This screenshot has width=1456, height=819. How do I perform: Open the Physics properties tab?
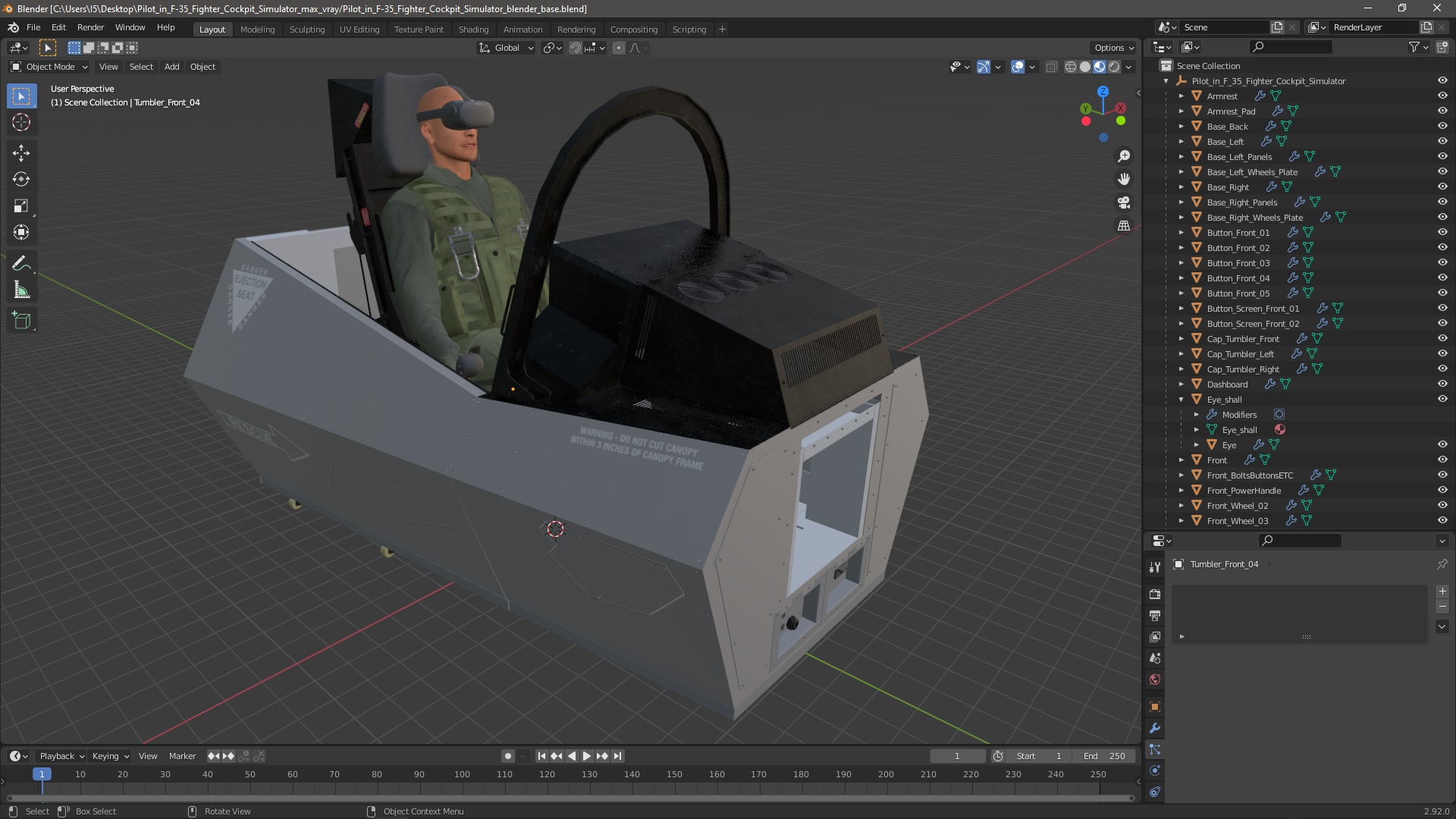(x=1155, y=770)
